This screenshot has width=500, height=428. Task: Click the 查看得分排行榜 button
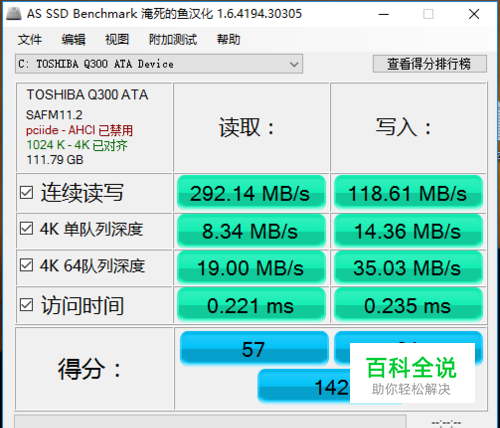point(429,64)
